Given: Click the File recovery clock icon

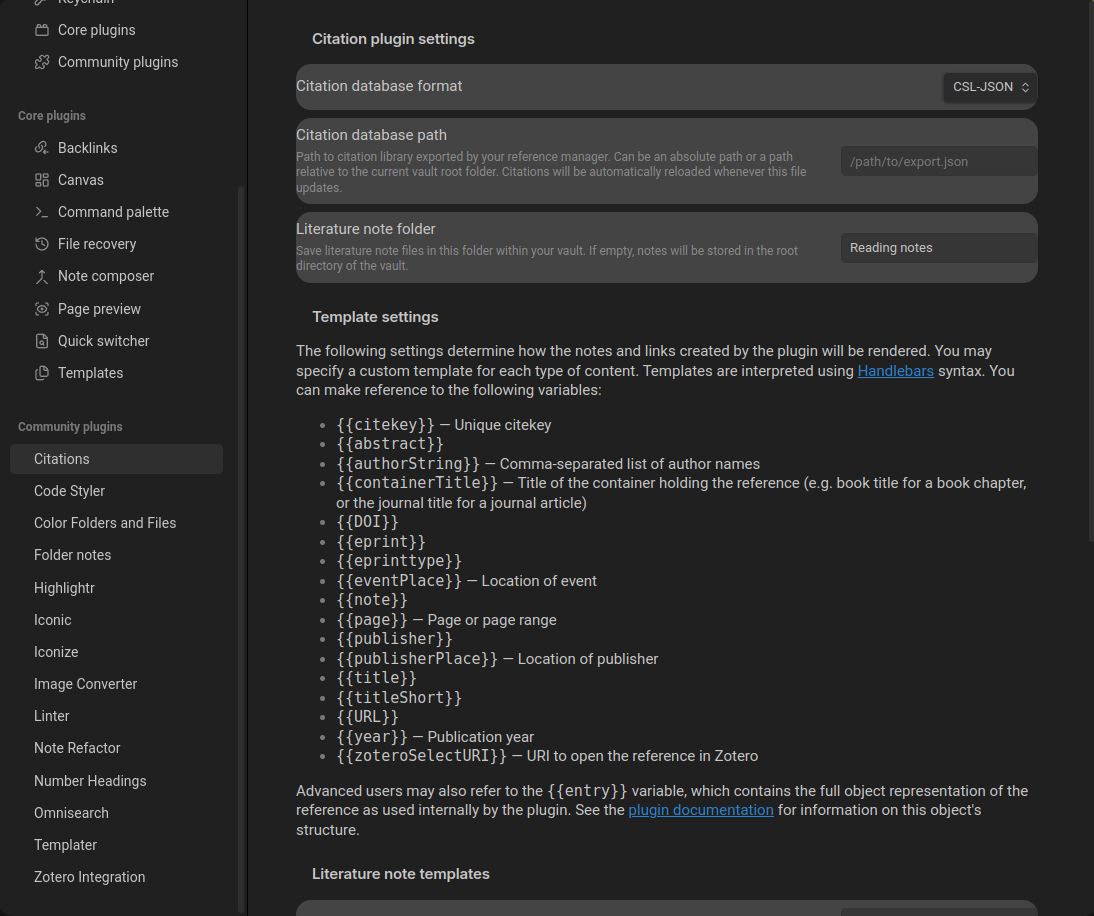Looking at the screenshot, I should point(42,244).
